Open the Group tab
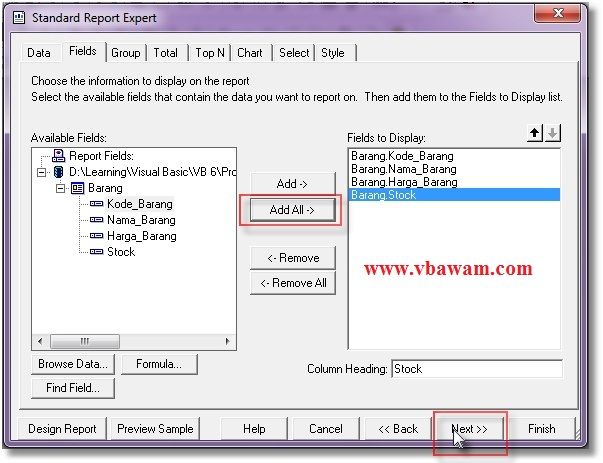The height and width of the screenshot is (463, 603). pos(126,53)
